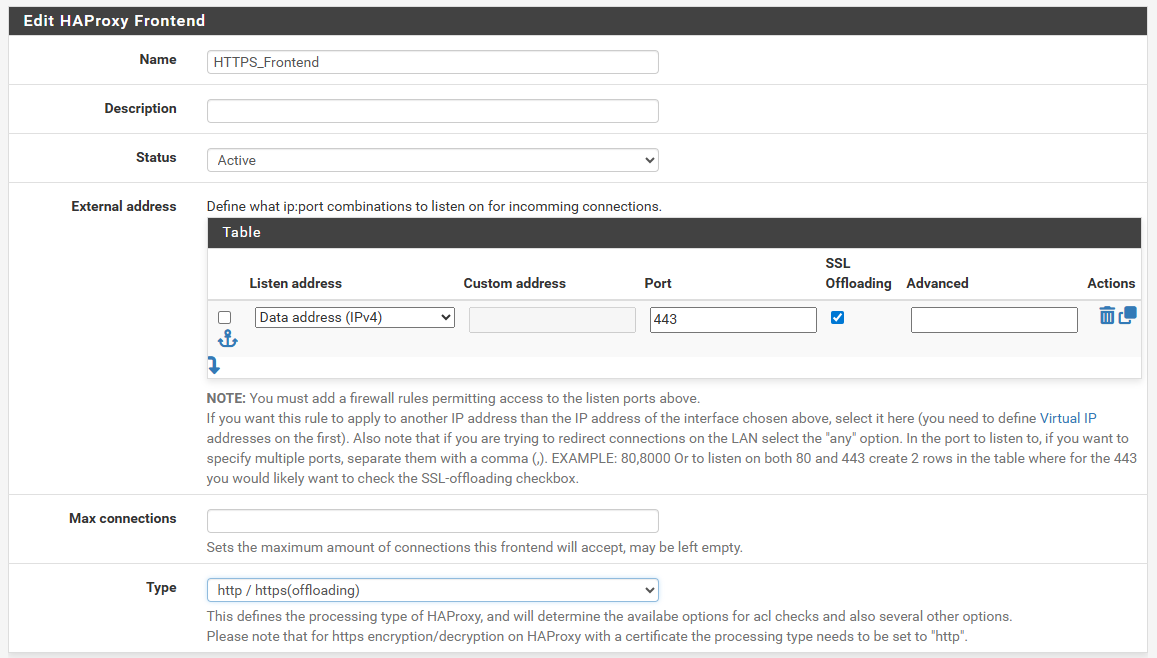Click the Listen address column header
Viewport: 1157px width, 658px height.
(295, 283)
